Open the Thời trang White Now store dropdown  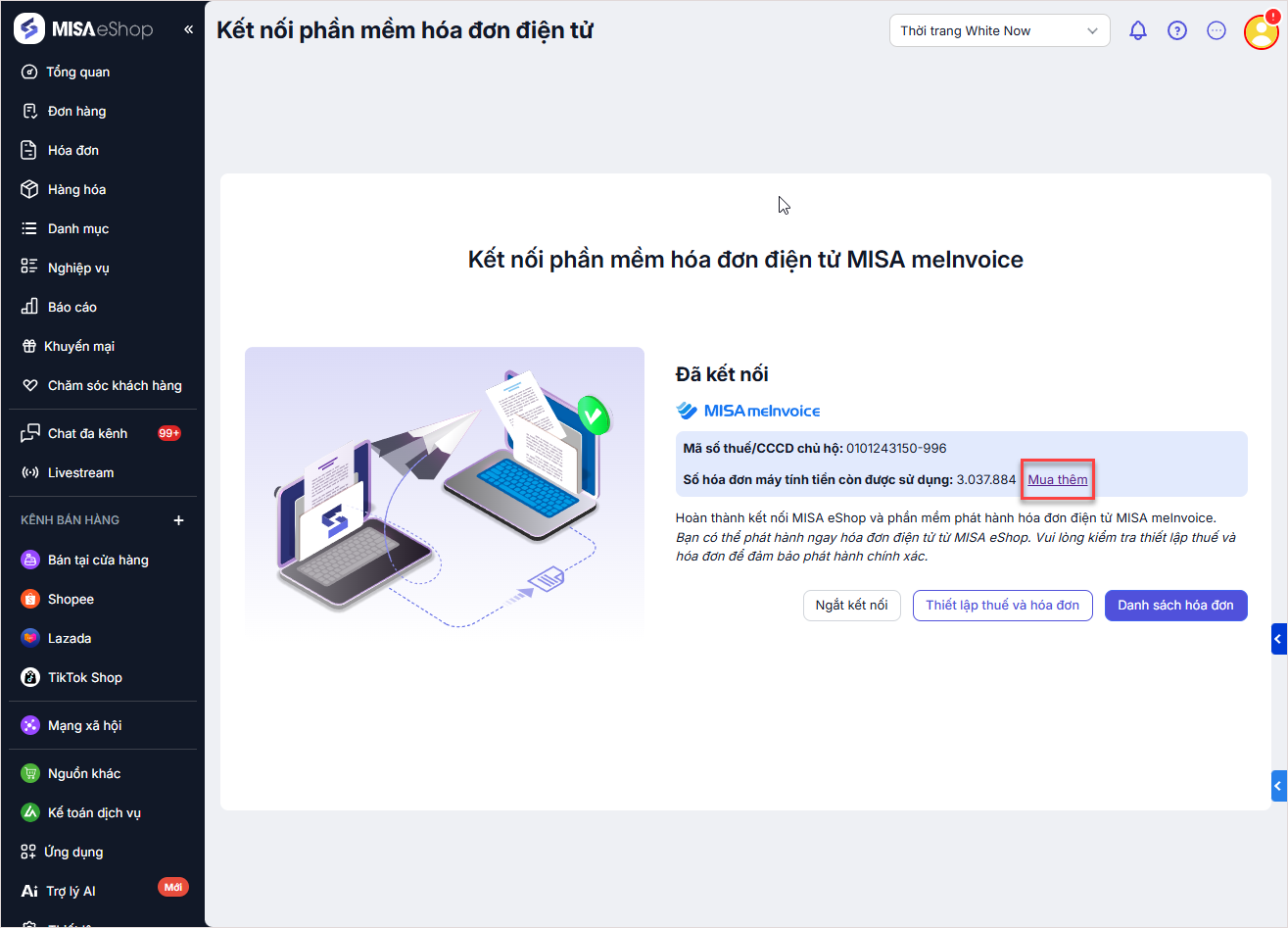[x=1000, y=30]
